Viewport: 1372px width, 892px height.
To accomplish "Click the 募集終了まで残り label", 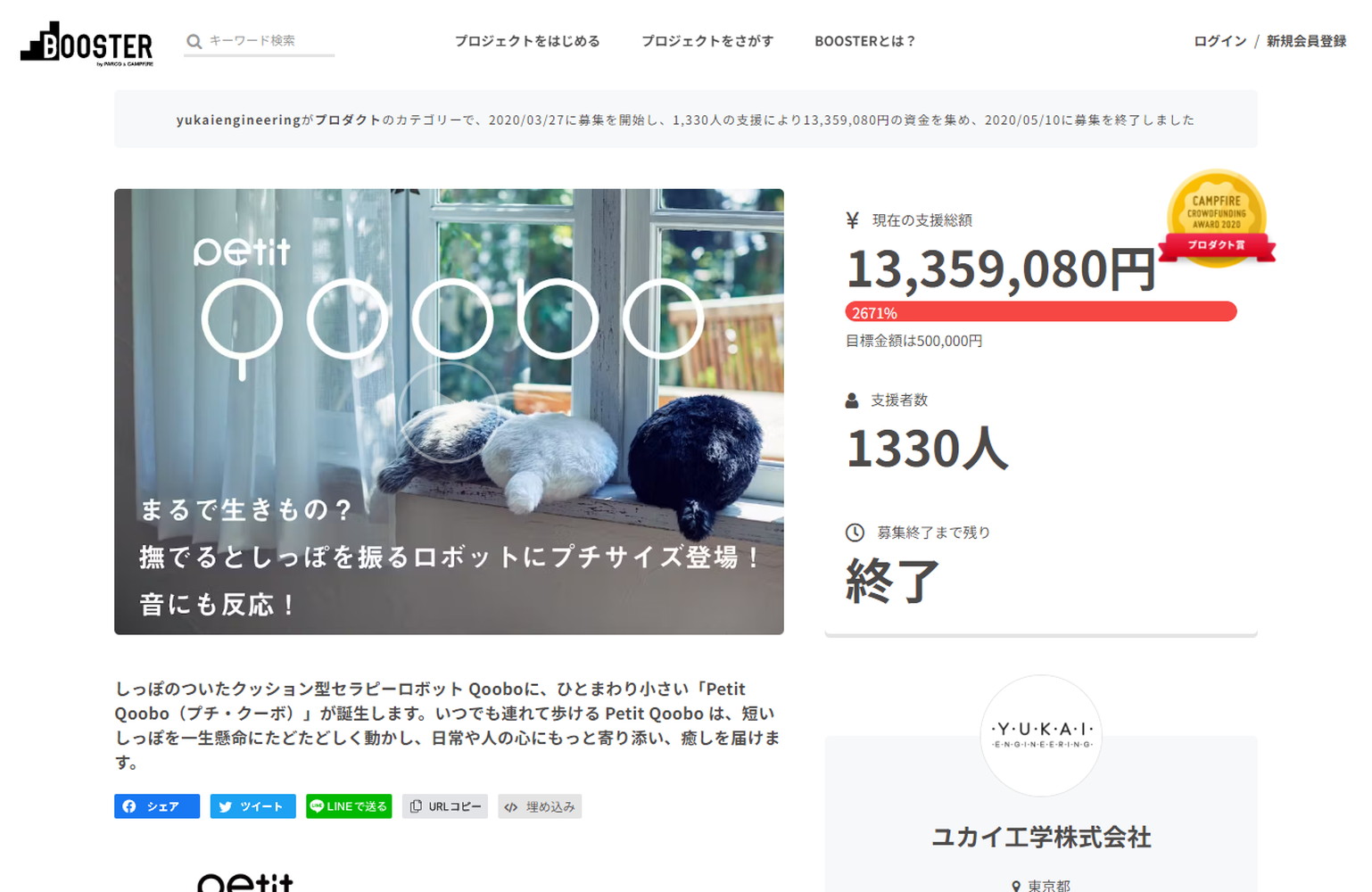I will [x=934, y=533].
